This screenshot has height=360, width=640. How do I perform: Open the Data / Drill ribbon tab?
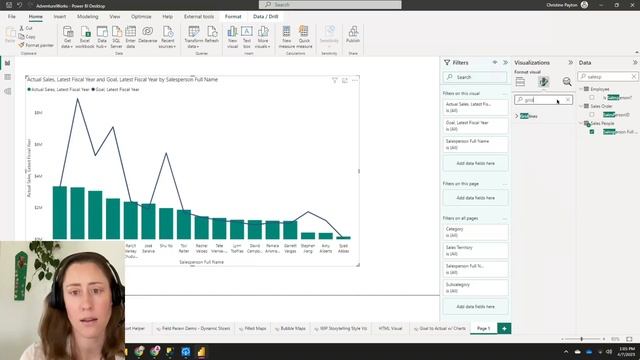[266, 16]
